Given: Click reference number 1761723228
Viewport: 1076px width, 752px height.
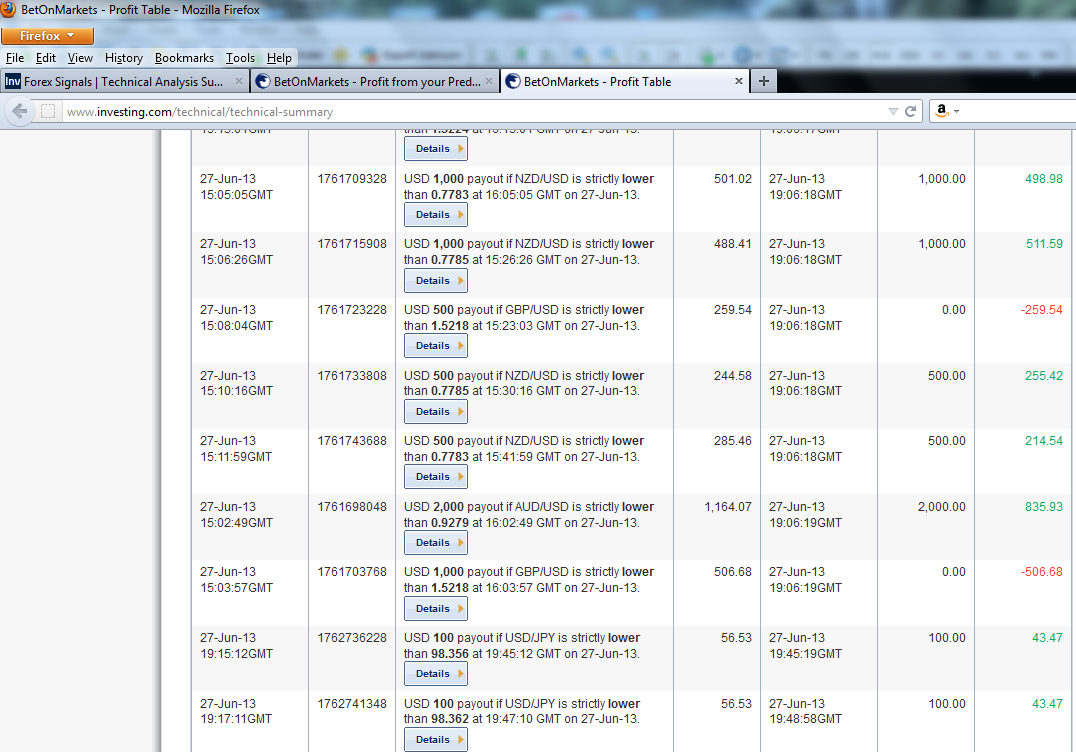Looking at the screenshot, I should (x=352, y=310).
